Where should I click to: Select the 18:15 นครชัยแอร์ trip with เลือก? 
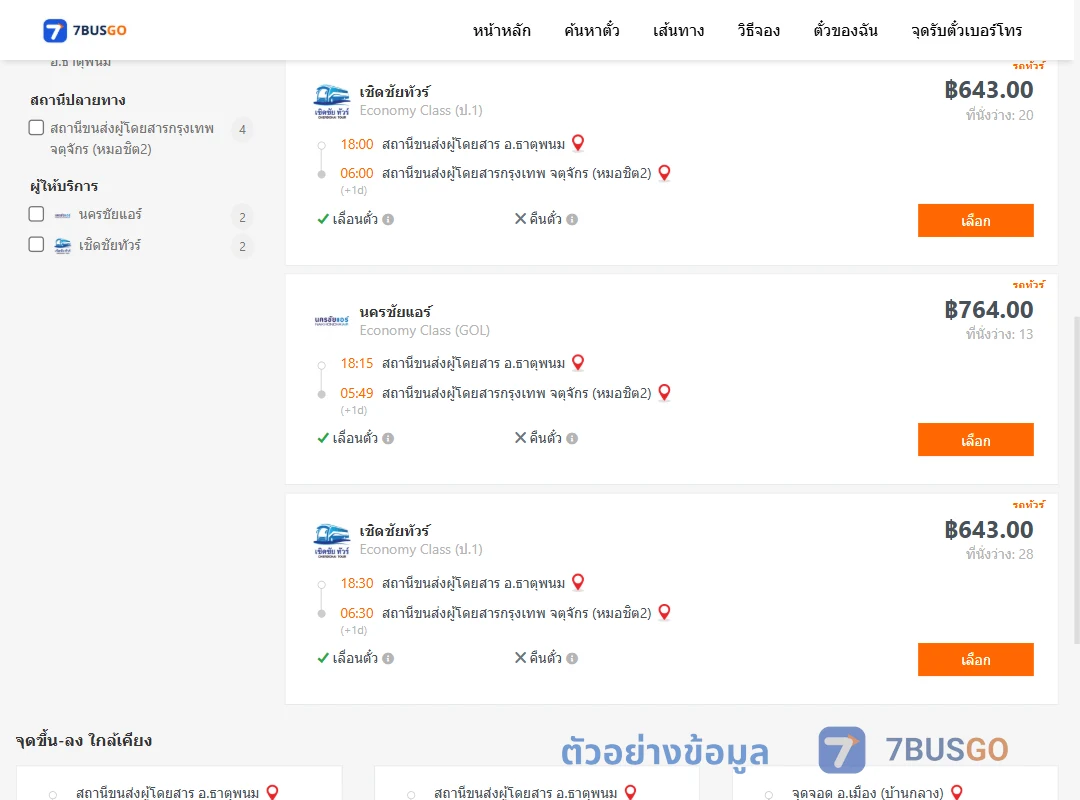pos(975,440)
